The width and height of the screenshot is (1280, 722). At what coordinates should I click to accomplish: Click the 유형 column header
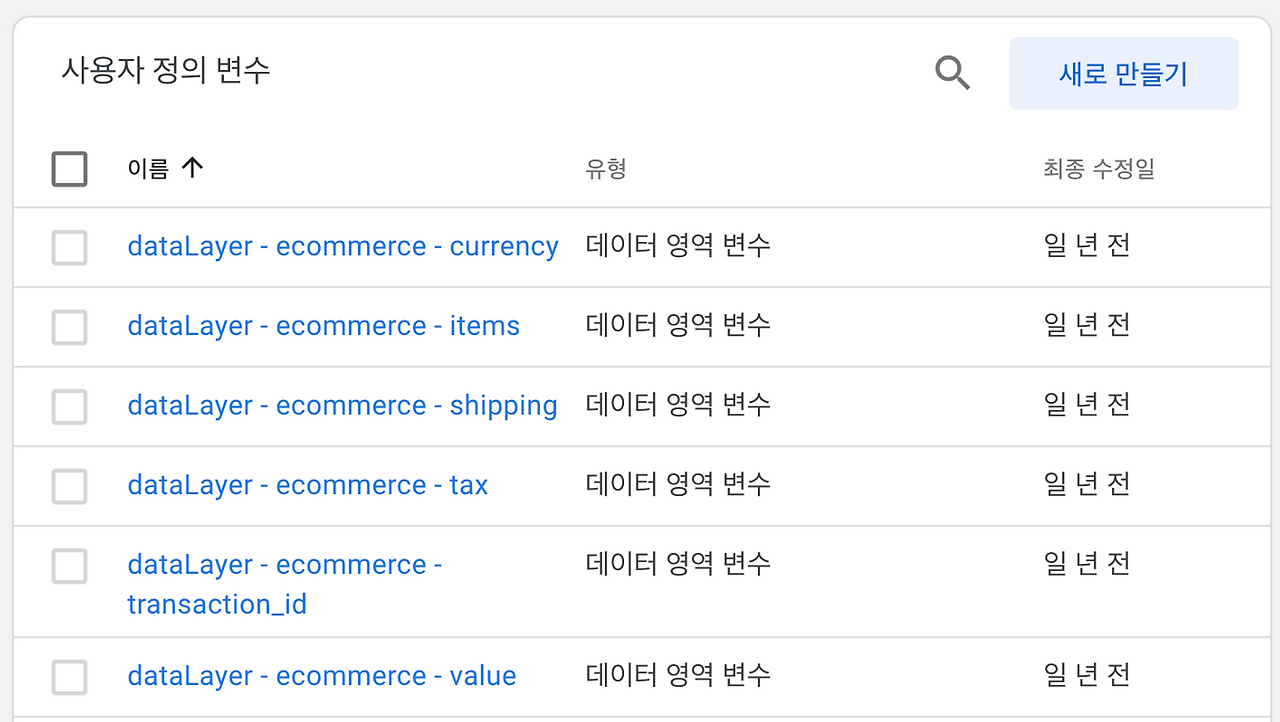tap(605, 169)
